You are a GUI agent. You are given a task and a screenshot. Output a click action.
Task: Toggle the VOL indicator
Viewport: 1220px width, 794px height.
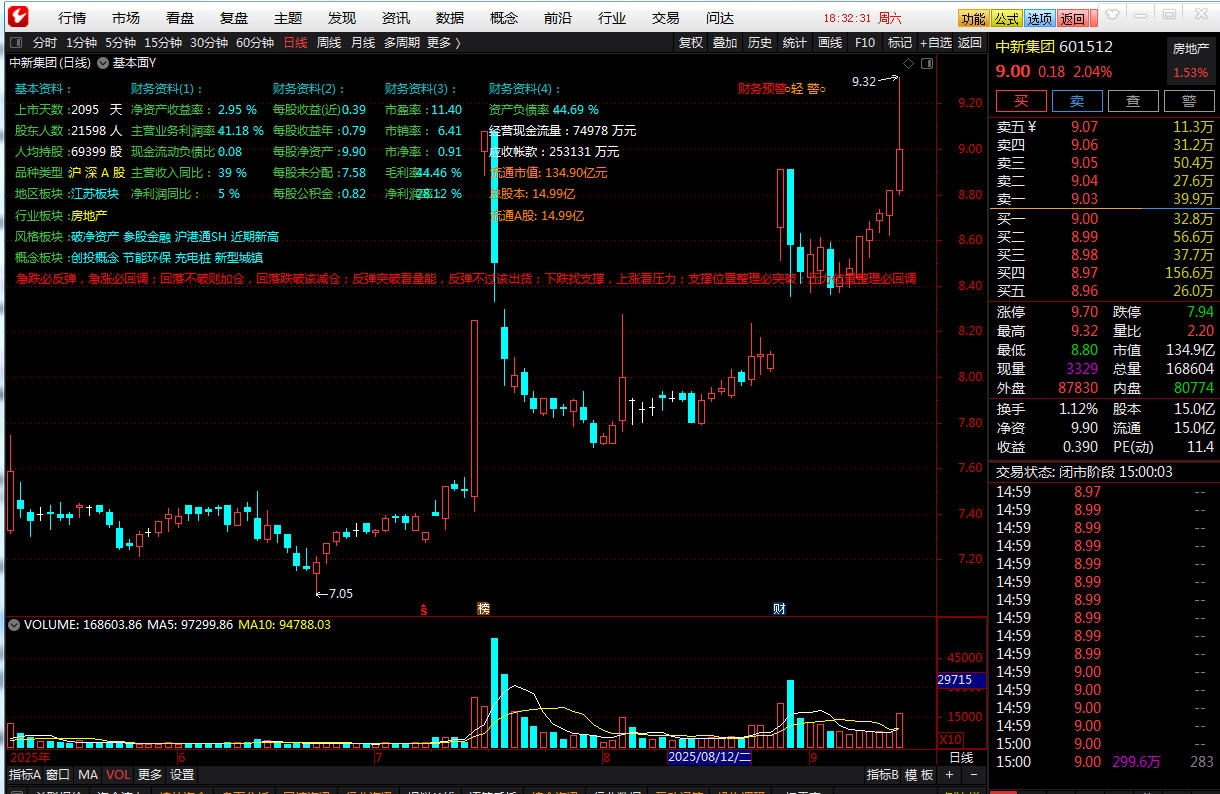(118, 775)
